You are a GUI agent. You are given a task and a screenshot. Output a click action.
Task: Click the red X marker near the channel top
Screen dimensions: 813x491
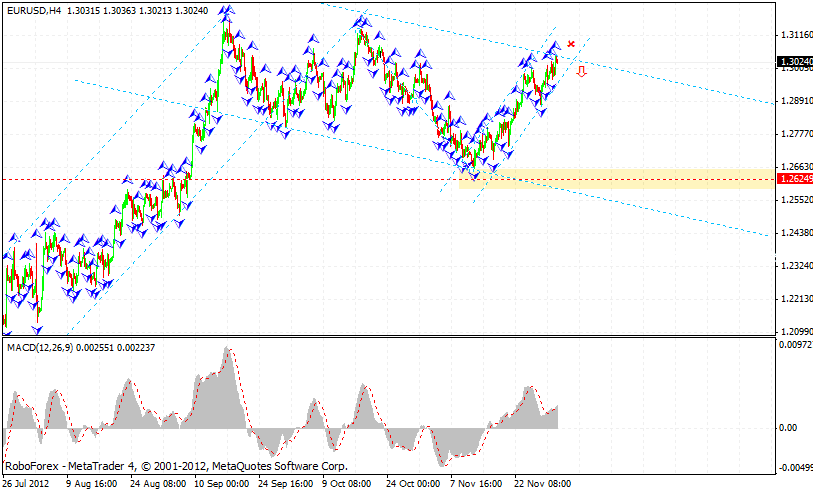coord(571,44)
